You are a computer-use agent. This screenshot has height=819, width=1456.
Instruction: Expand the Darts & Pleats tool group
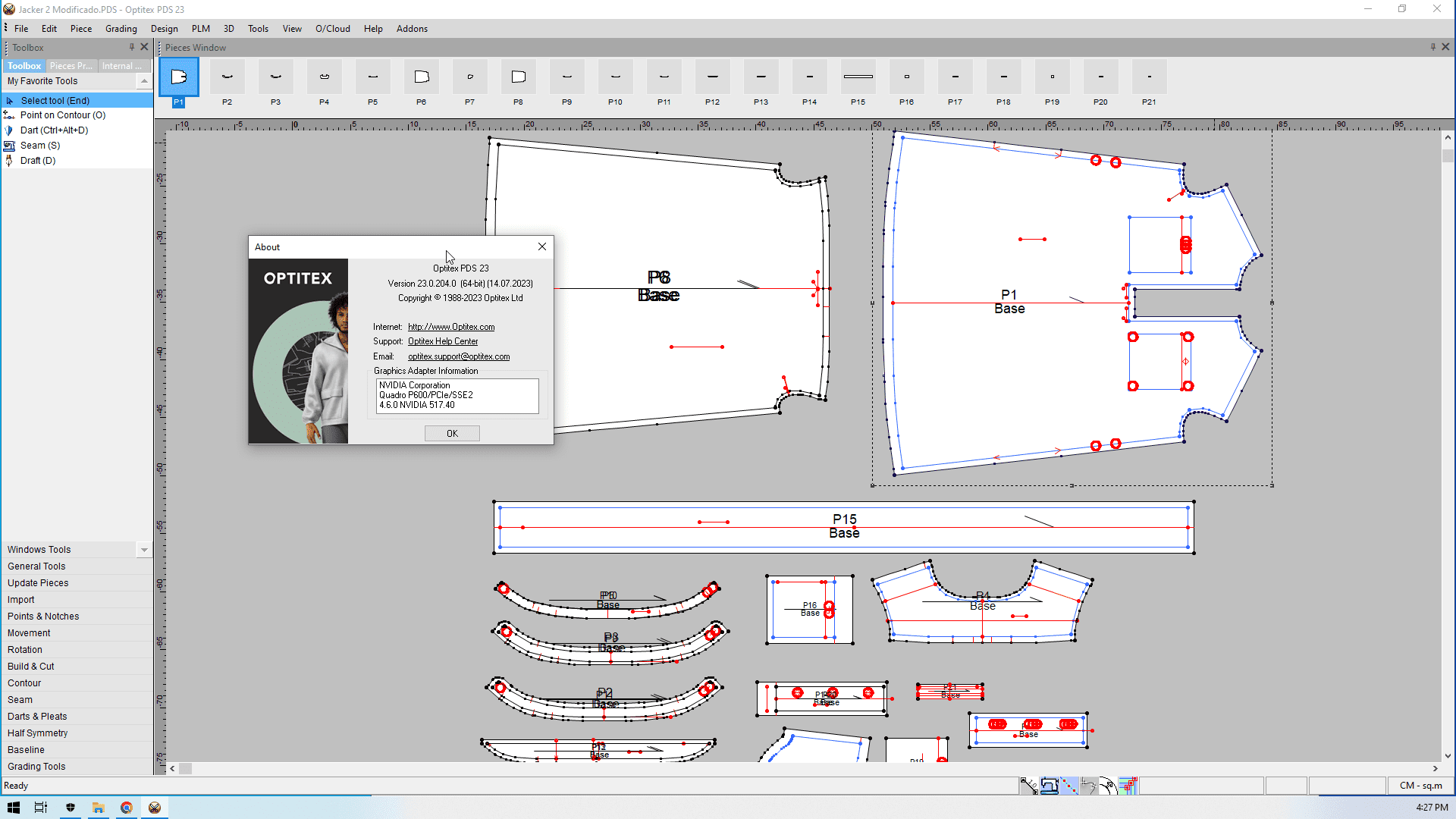37,717
